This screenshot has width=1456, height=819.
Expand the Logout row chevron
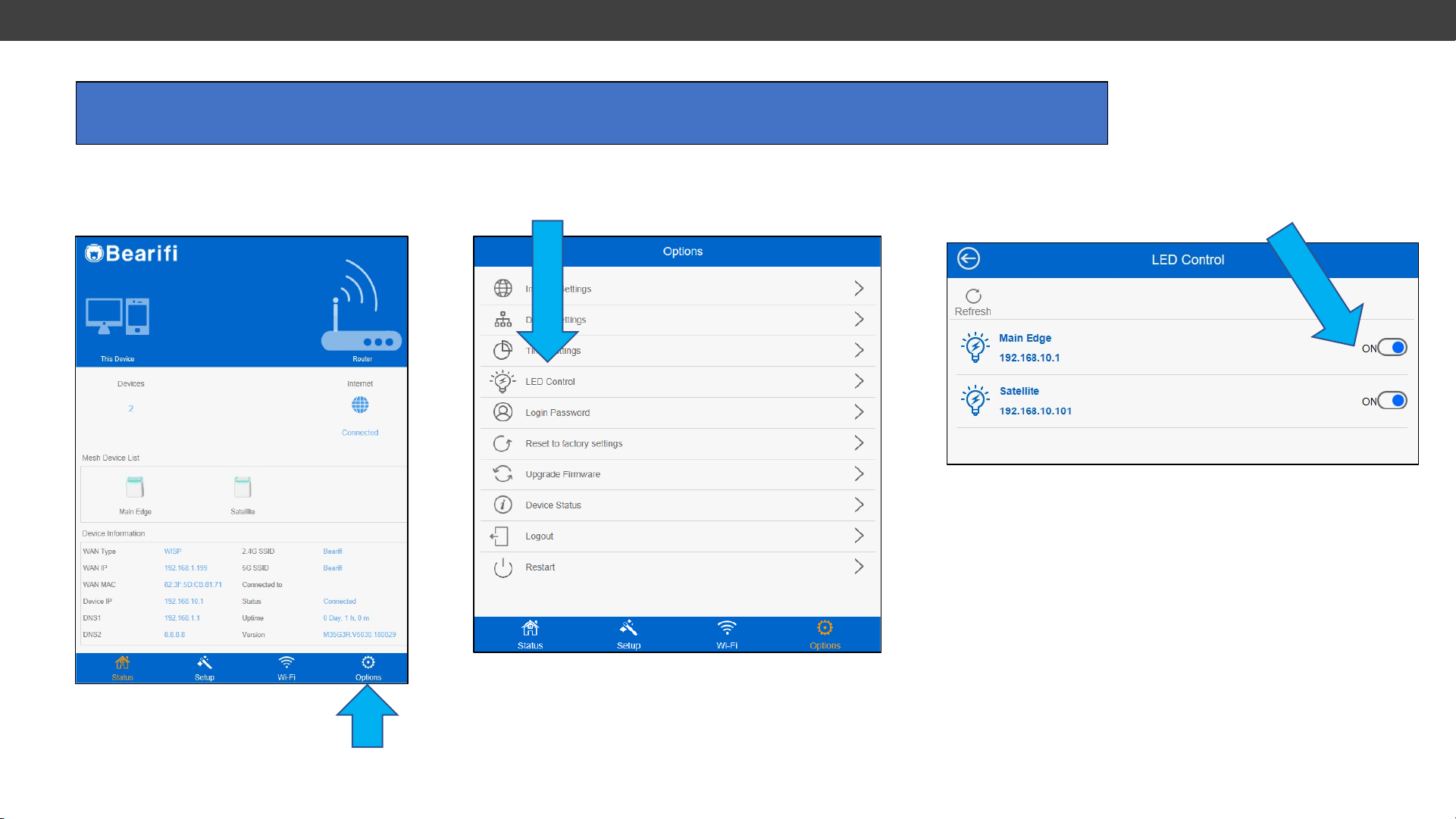pyautogui.click(x=859, y=536)
